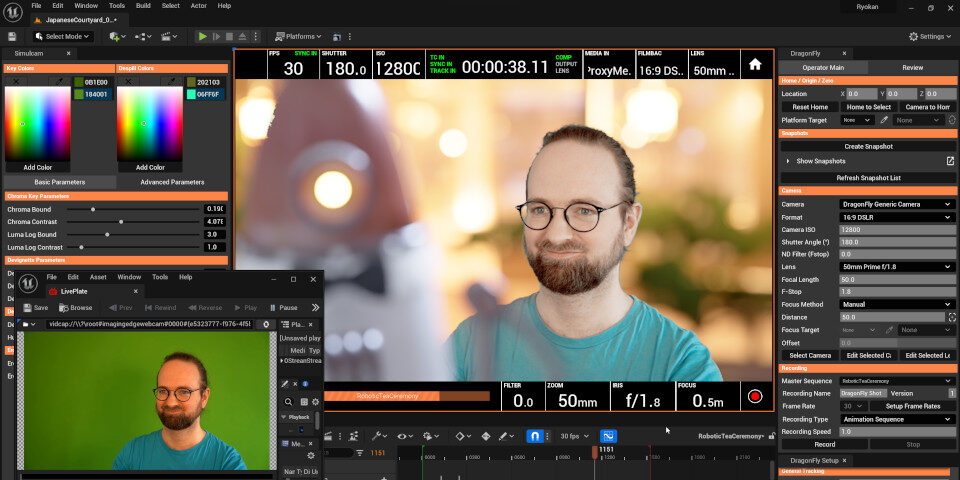Image resolution: width=960 pixels, height=480 pixels.
Task: Click the X clear icon under Despill Colors
Action: tap(128, 81)
